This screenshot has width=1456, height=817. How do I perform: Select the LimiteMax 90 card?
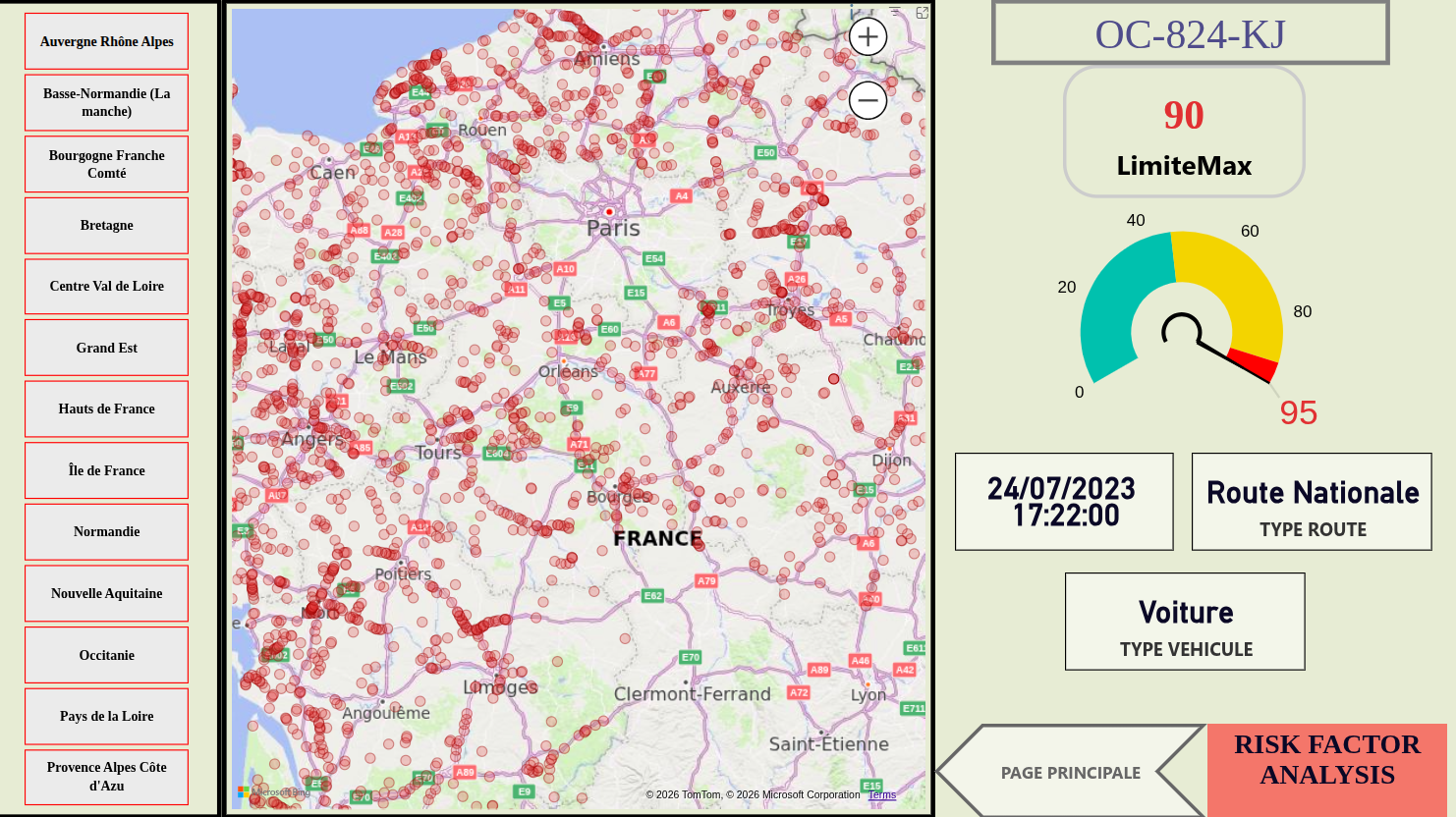(x=1184, y=133)
